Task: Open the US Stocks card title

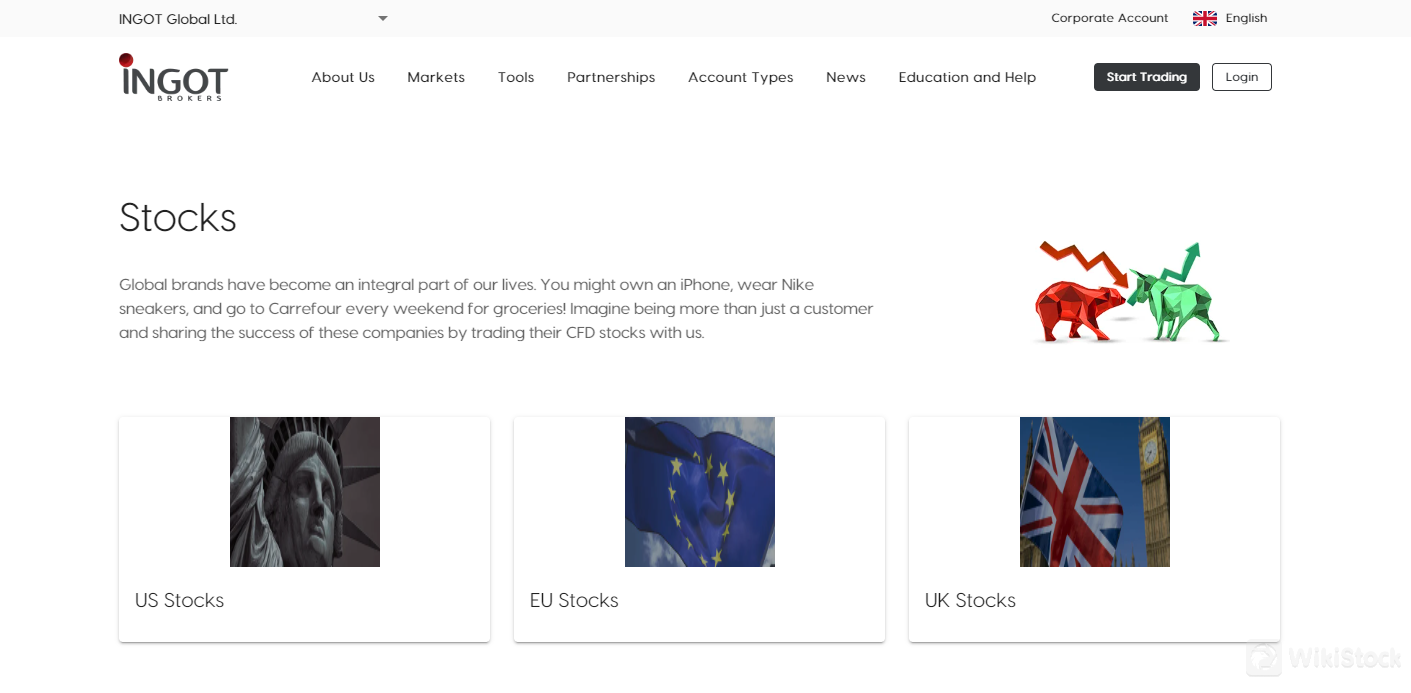Action: (180, 600)
